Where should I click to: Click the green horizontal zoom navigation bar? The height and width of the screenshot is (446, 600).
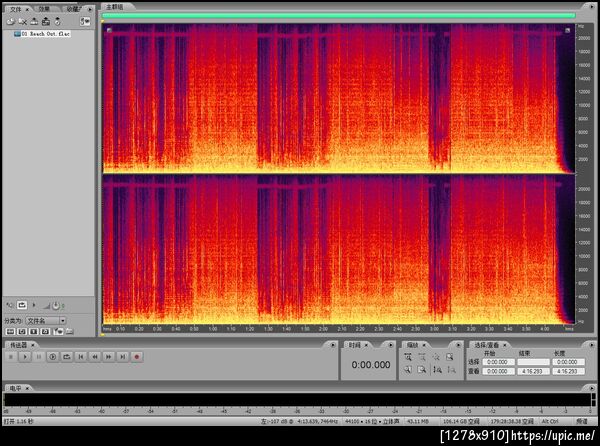tap(339, 16)
